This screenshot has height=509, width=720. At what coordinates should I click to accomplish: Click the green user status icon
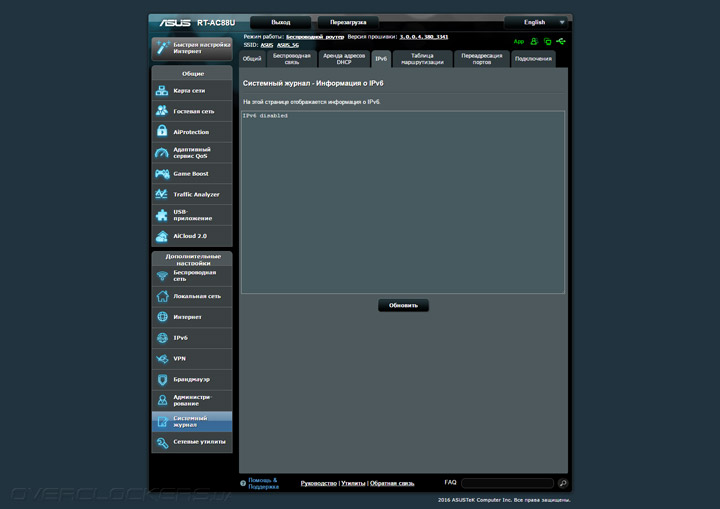[x=534, y=41]
